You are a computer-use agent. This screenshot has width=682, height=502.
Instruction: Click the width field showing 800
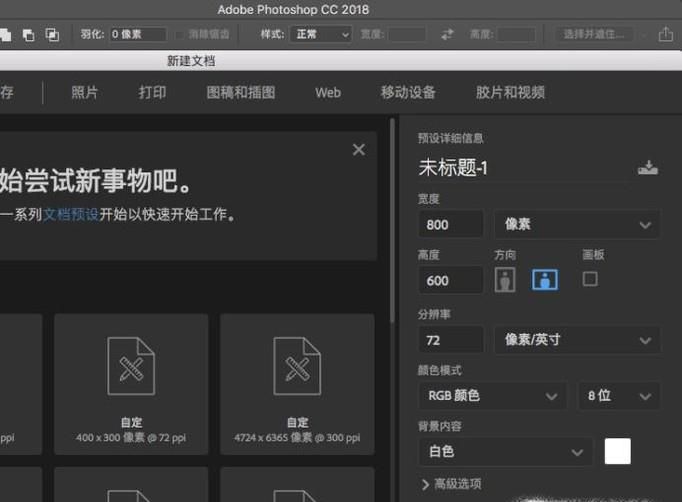point(451,224)
